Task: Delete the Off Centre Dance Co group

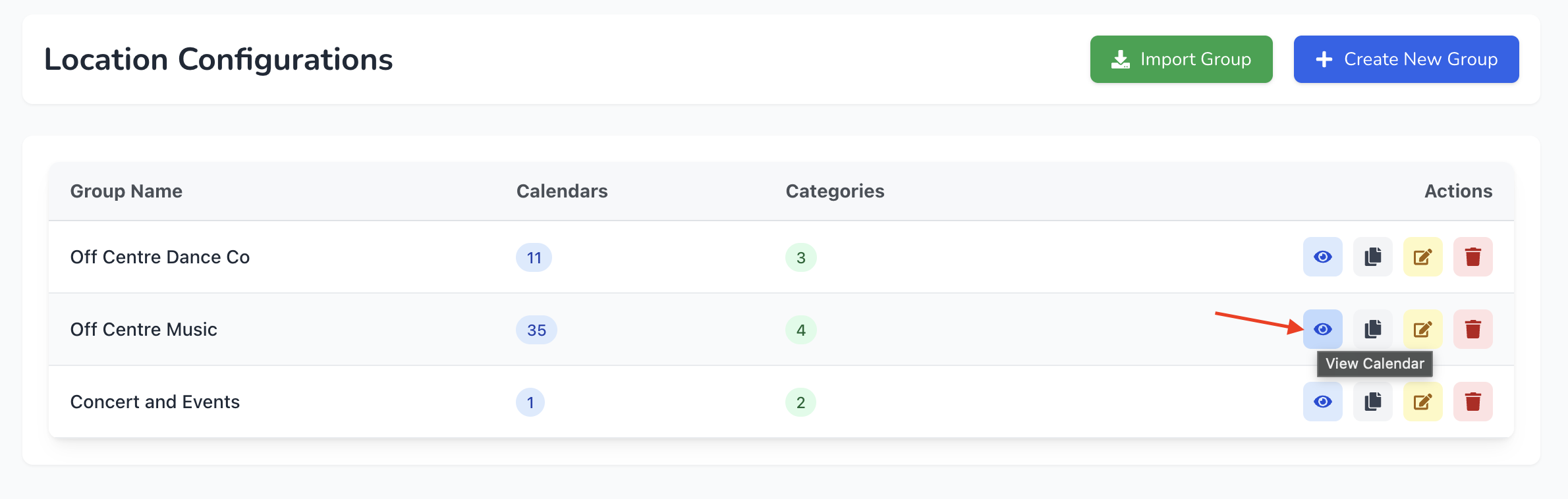Action: (x=1472, y=257)
